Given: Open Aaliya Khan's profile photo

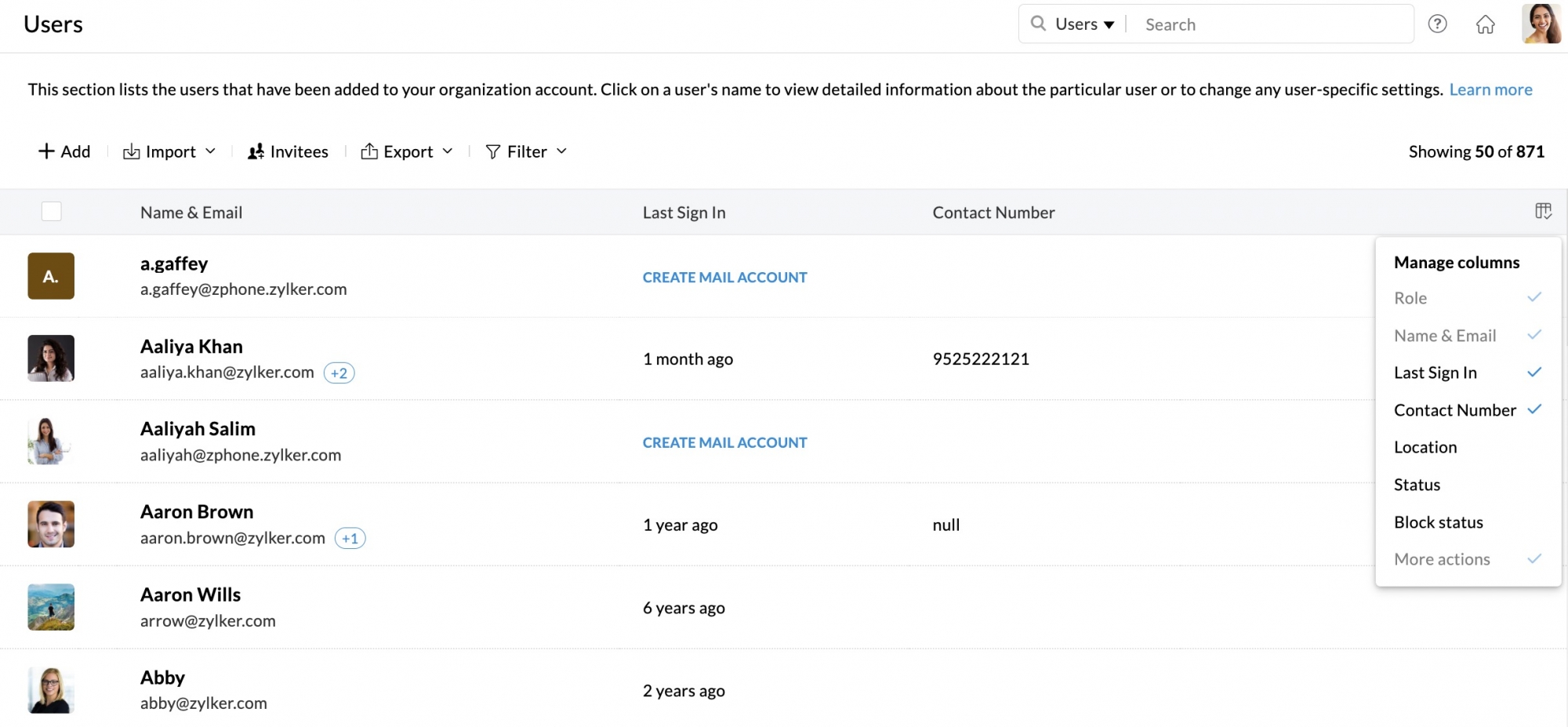Looking at the screenshot, I should 51,358.
